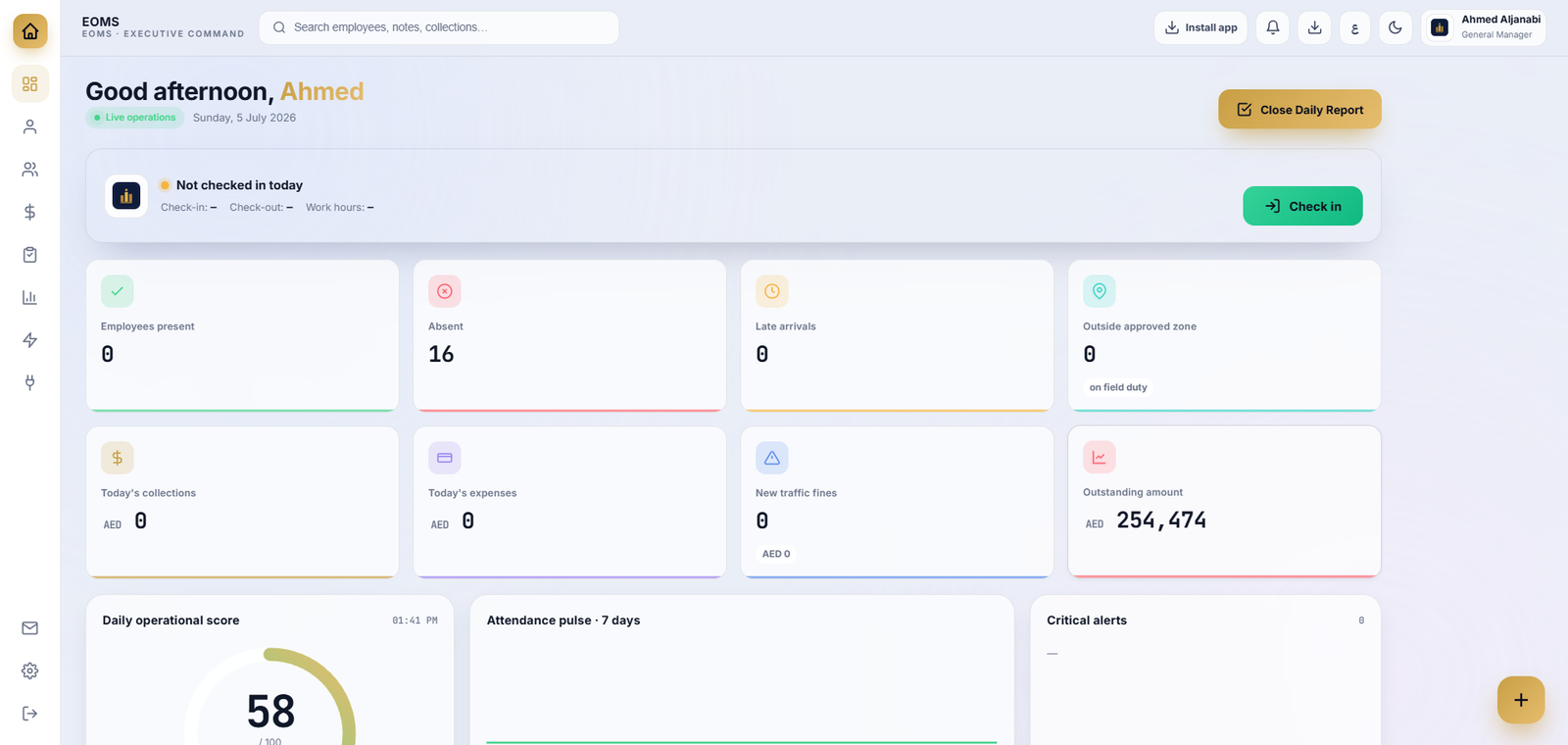Viewport: 1568px width, 745px height.
Task: Click the line chart icon on Outstanding amount
Action: (1100, 457)
